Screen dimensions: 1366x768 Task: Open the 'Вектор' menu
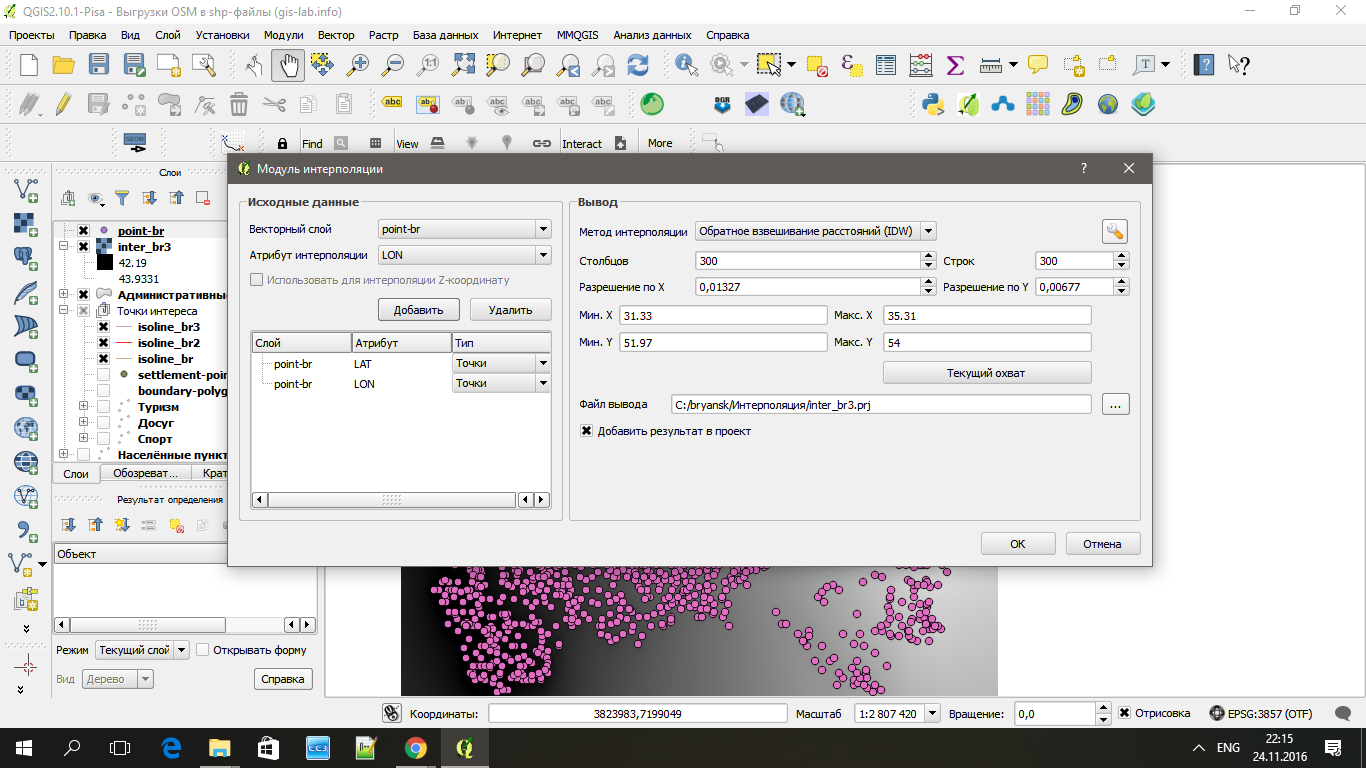336,35
